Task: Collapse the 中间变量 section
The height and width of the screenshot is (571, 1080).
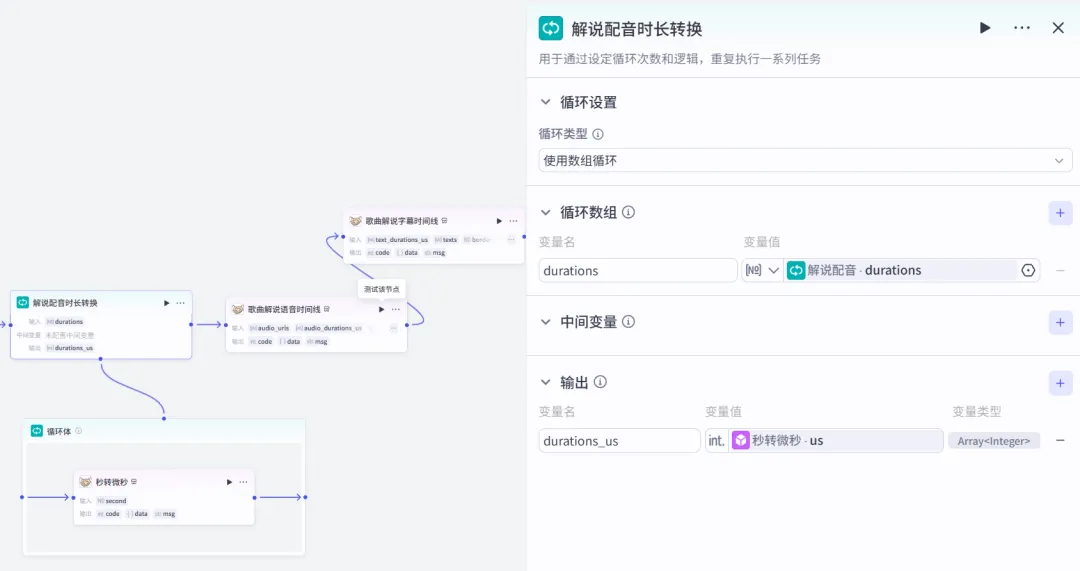Action: click(546, 322)
